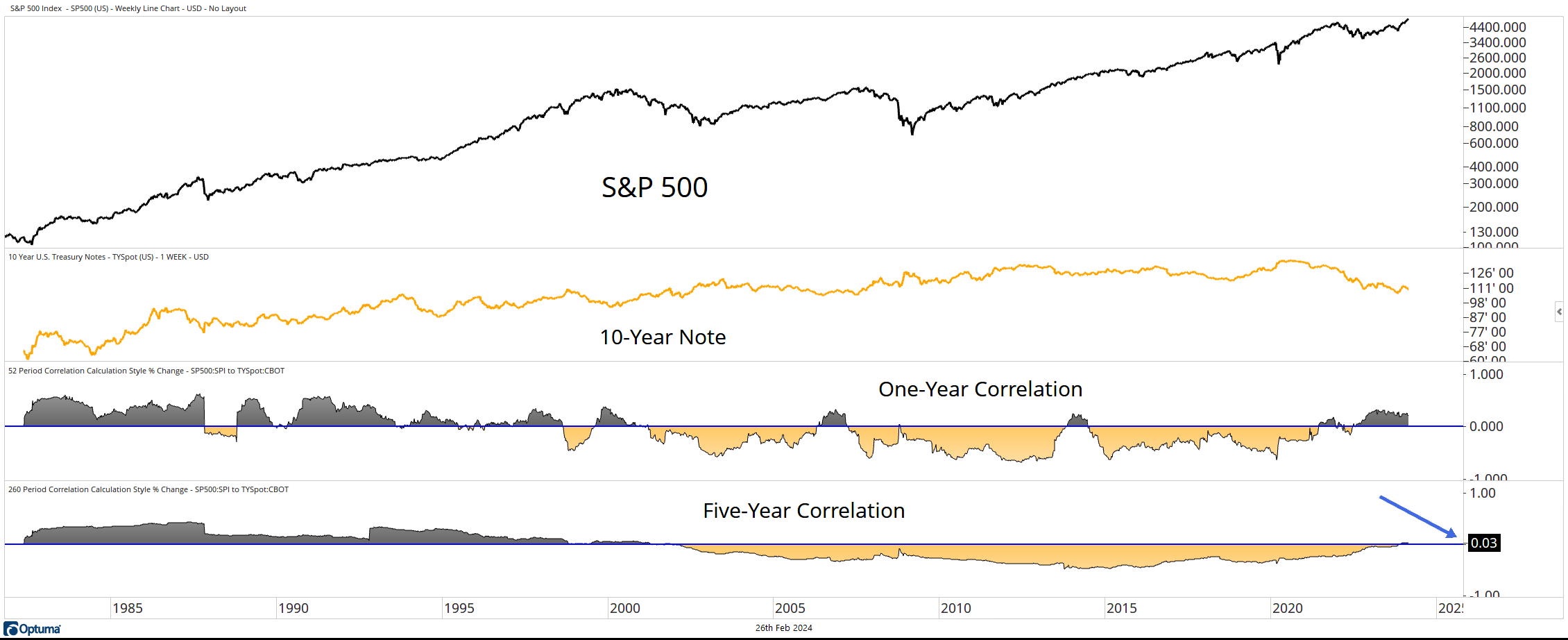Select the "Five-Year Correlation" text annotation
Image resolution: width=1568 pixels, height=640 pixels.
click(803, 511)
